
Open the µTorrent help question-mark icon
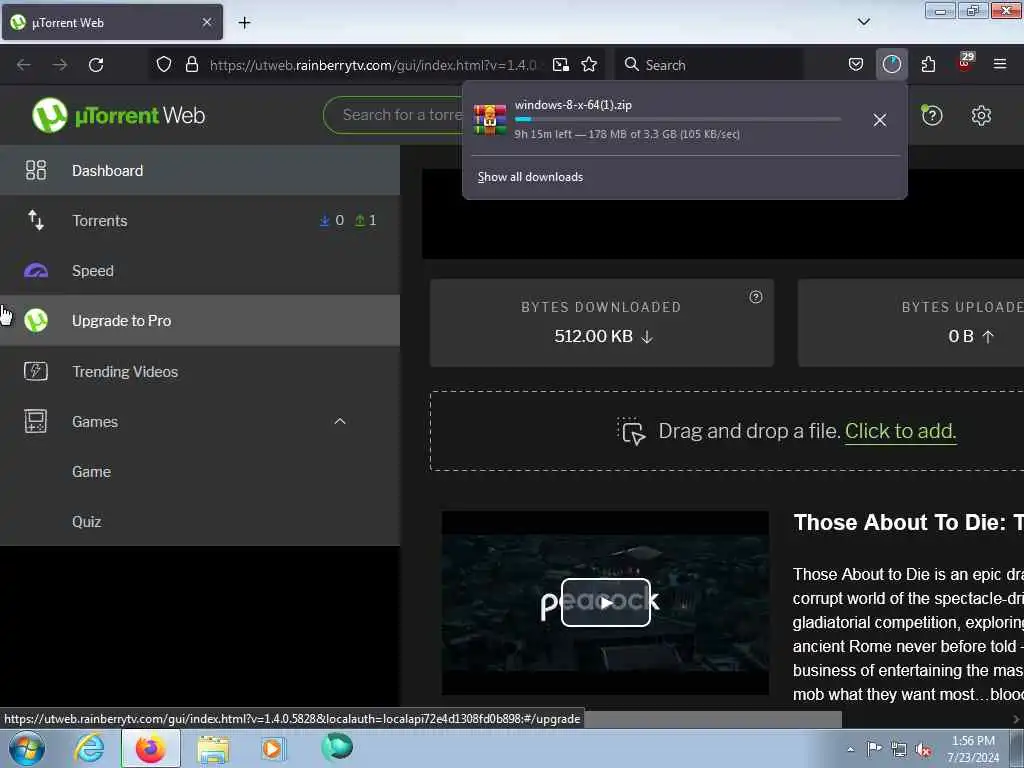click(932, 116)
